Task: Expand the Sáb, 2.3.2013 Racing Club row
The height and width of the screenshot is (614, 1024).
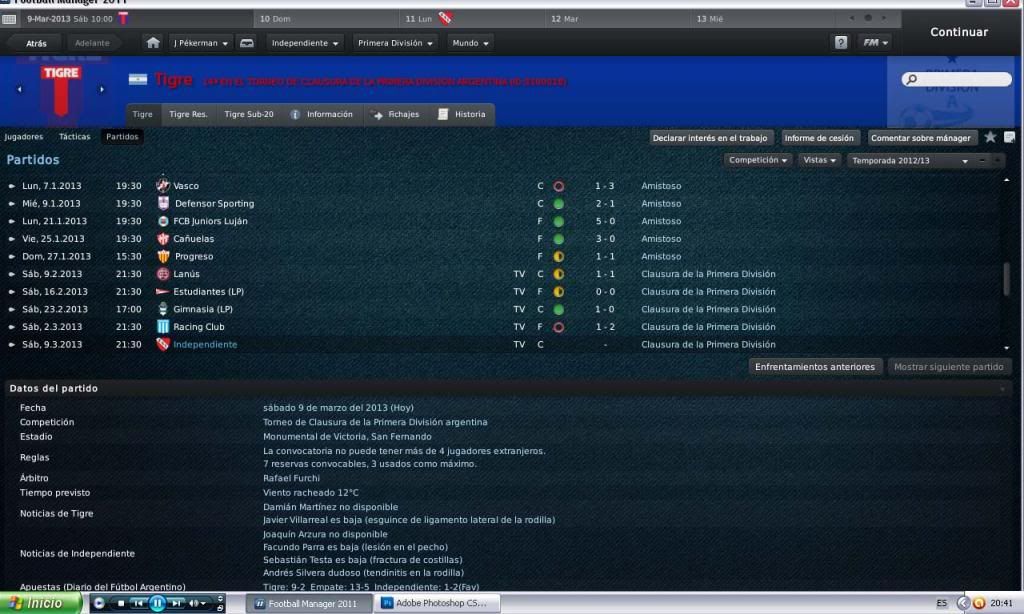Action: 11,327
